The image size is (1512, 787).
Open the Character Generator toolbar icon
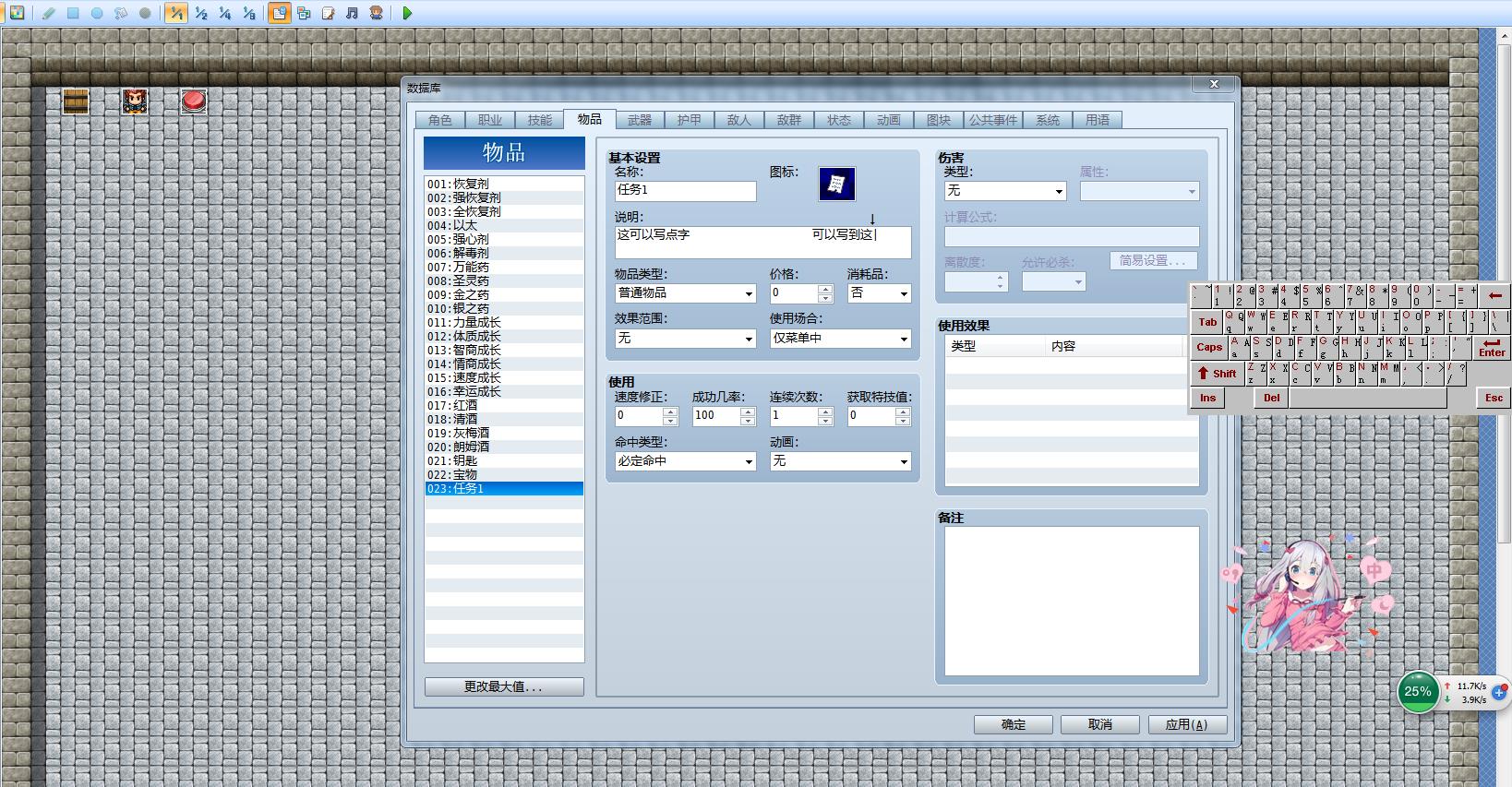click(x=376, y=13)
